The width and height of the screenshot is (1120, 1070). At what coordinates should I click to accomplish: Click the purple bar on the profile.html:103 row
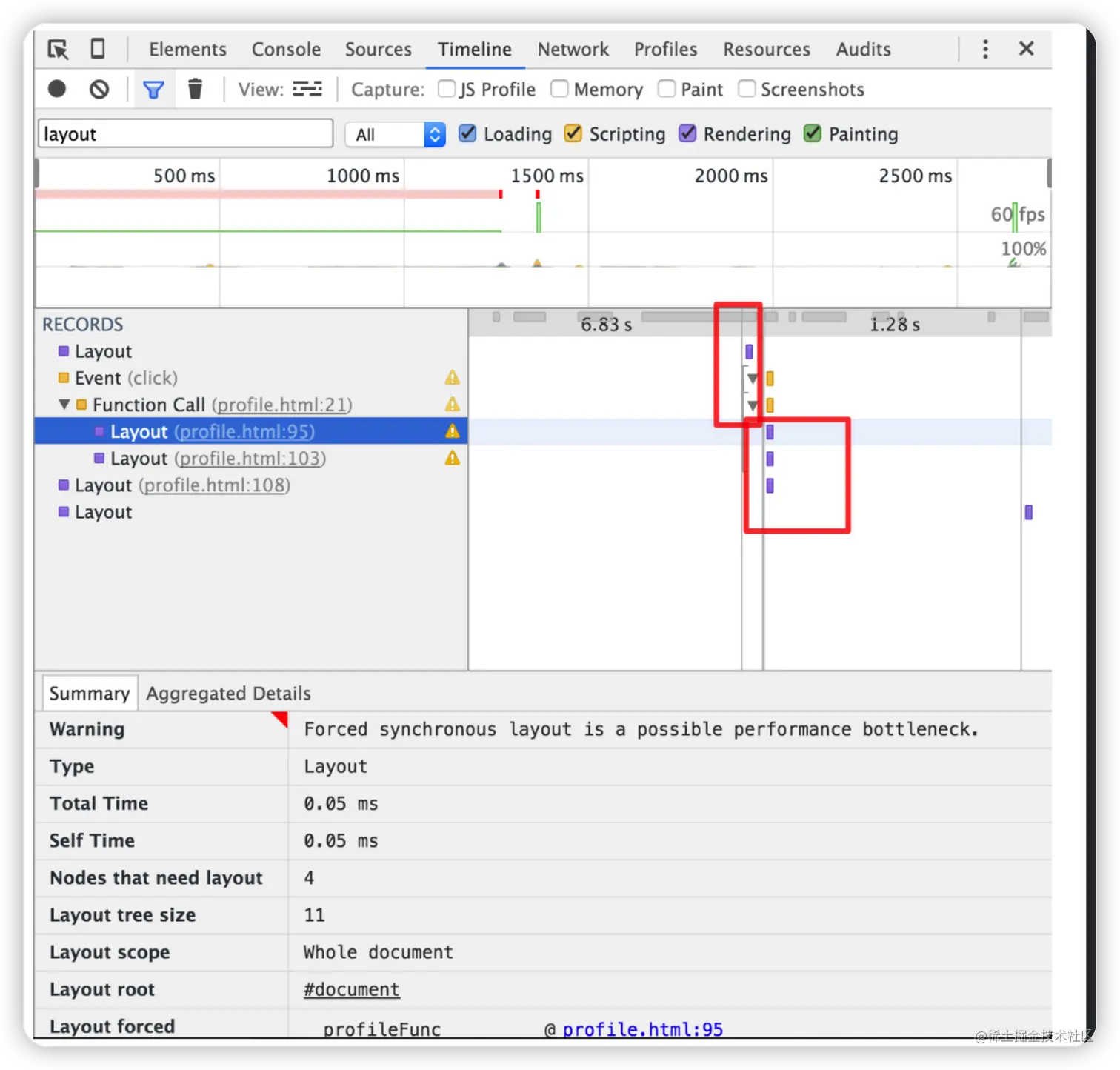(770, 459)
